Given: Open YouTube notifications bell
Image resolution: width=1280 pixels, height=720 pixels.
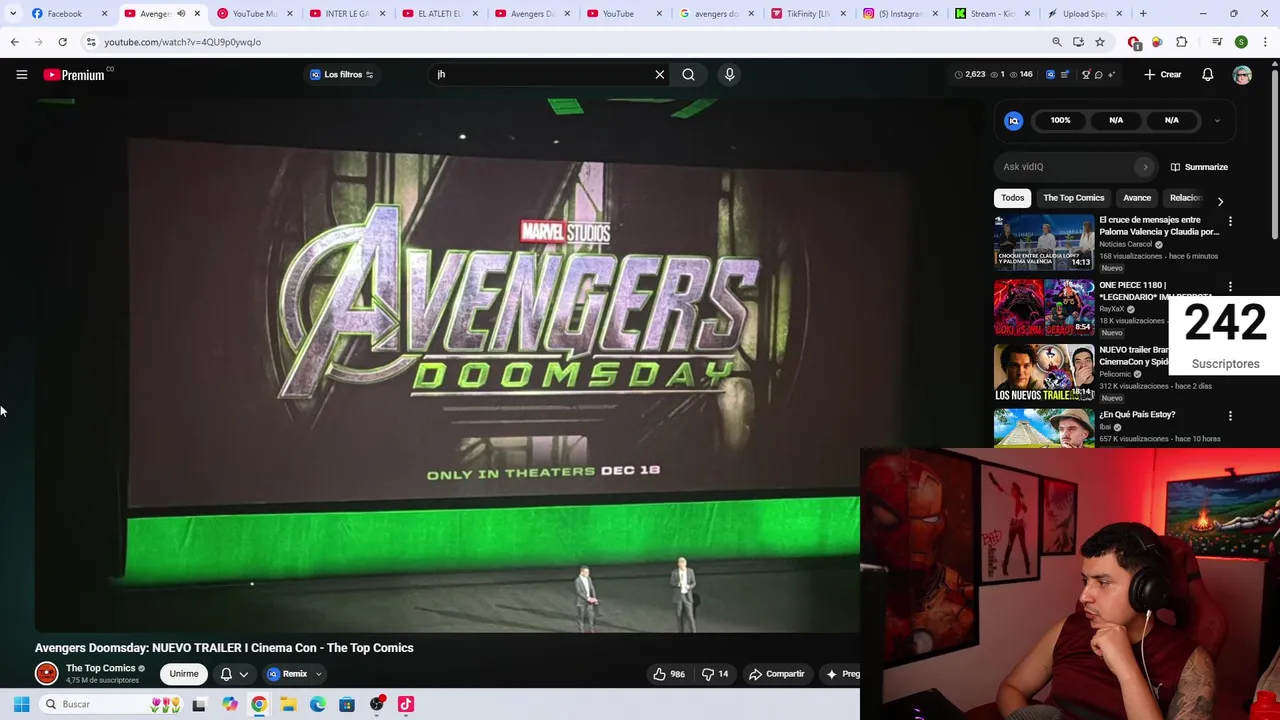Looking at the screenshot, I should point(1208,75).
